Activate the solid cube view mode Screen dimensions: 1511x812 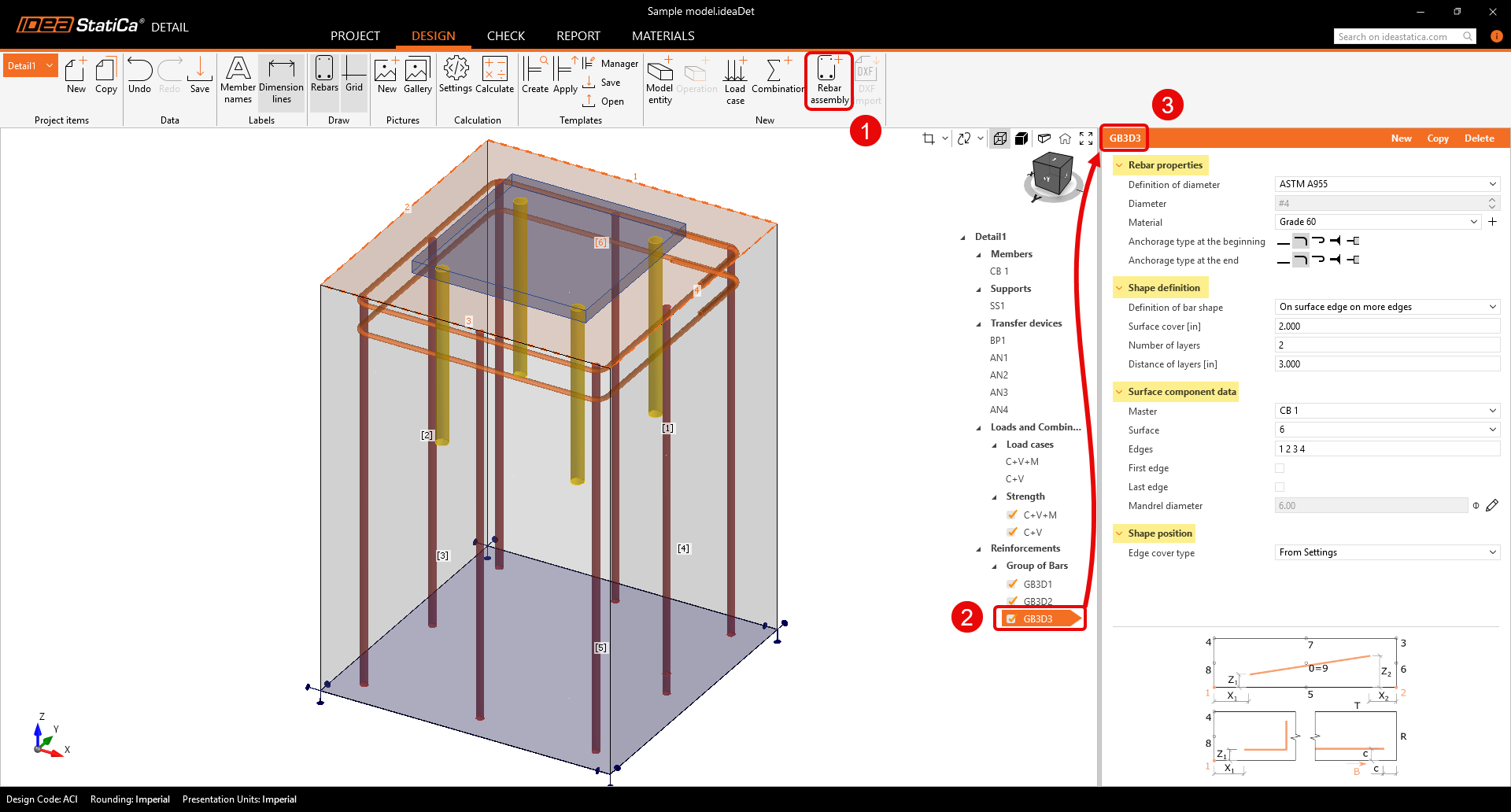tap(1021, 138)
